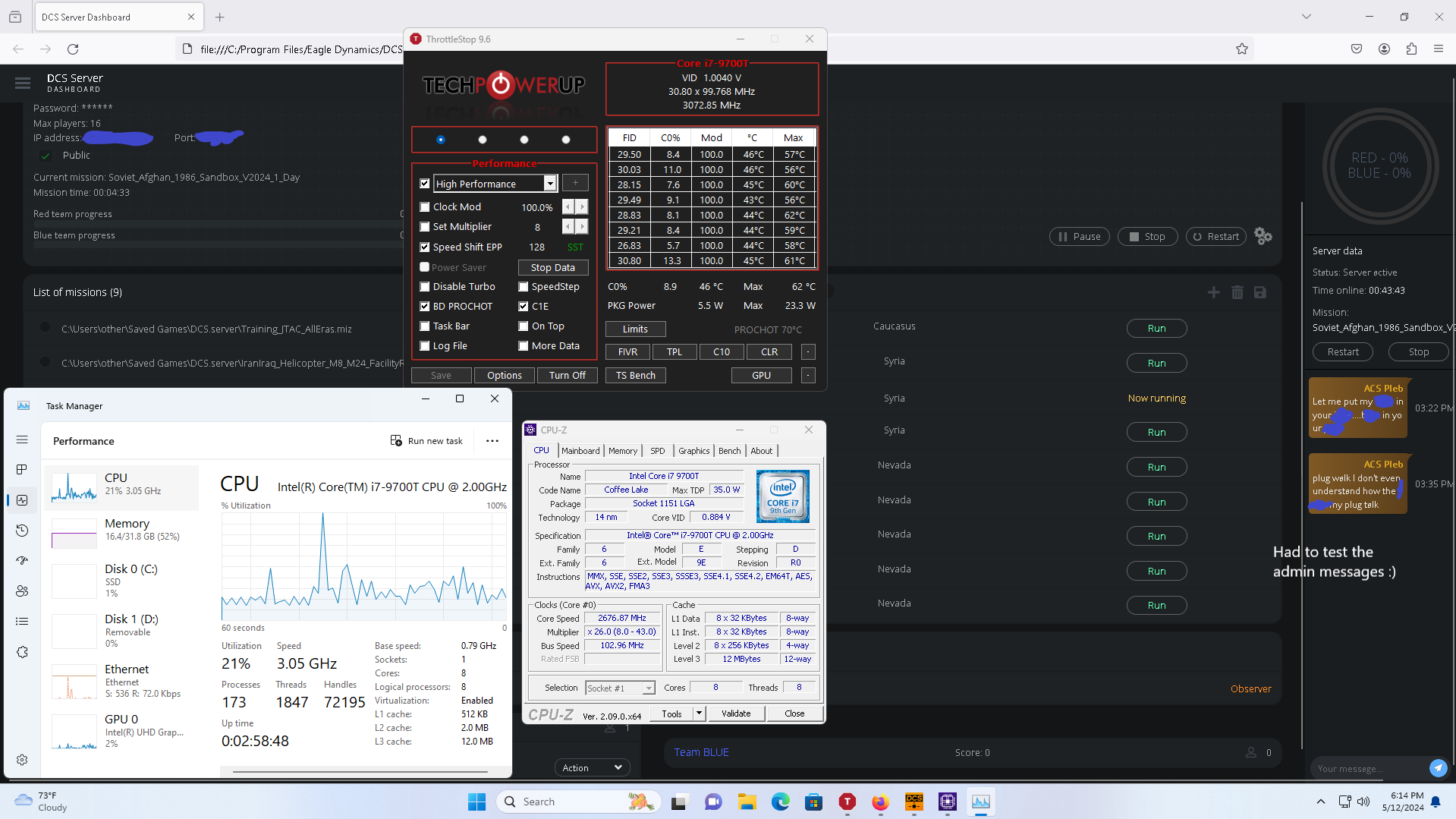Viewport: 1456px width, 819px height.
Task: Open CPU-Z Tools dropdown arrow
Action: tap(699, 713)
